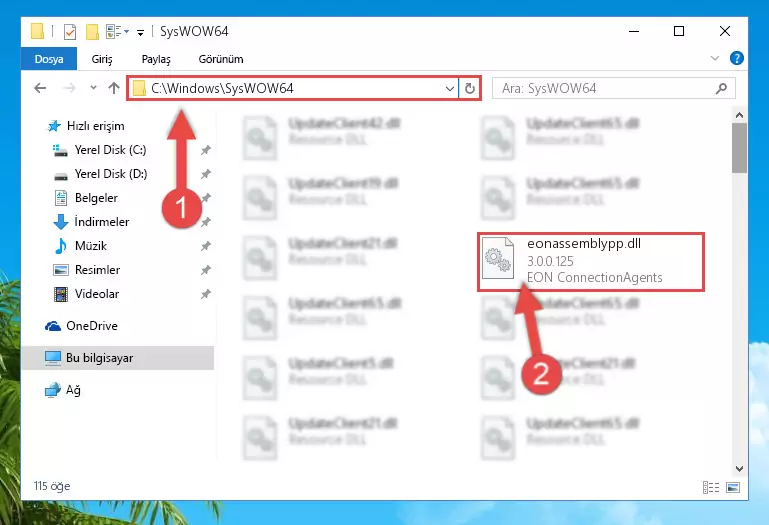Expand the ribbon with the chevron

715,58
